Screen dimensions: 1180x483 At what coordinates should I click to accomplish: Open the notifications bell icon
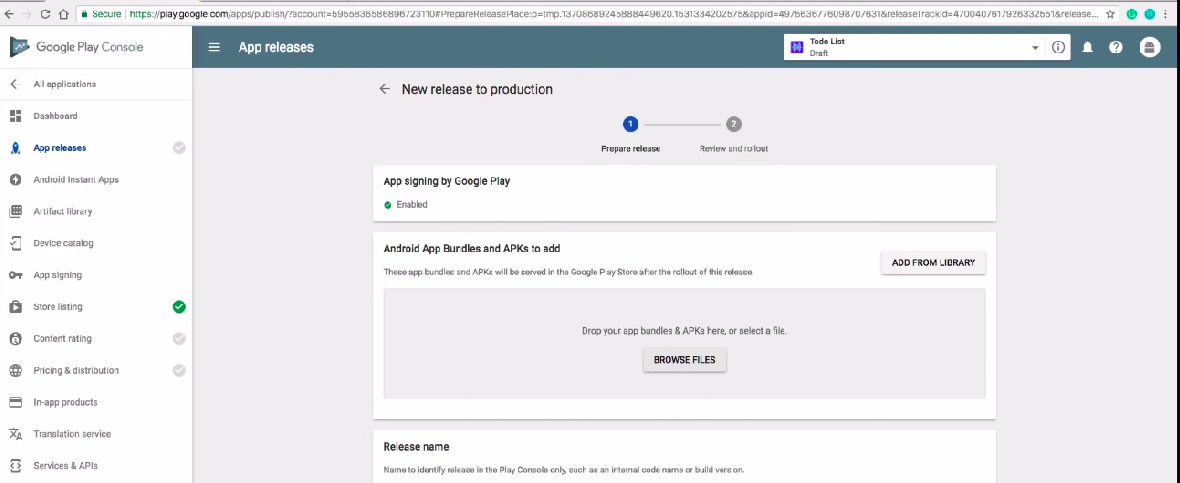coord(1087,47)
